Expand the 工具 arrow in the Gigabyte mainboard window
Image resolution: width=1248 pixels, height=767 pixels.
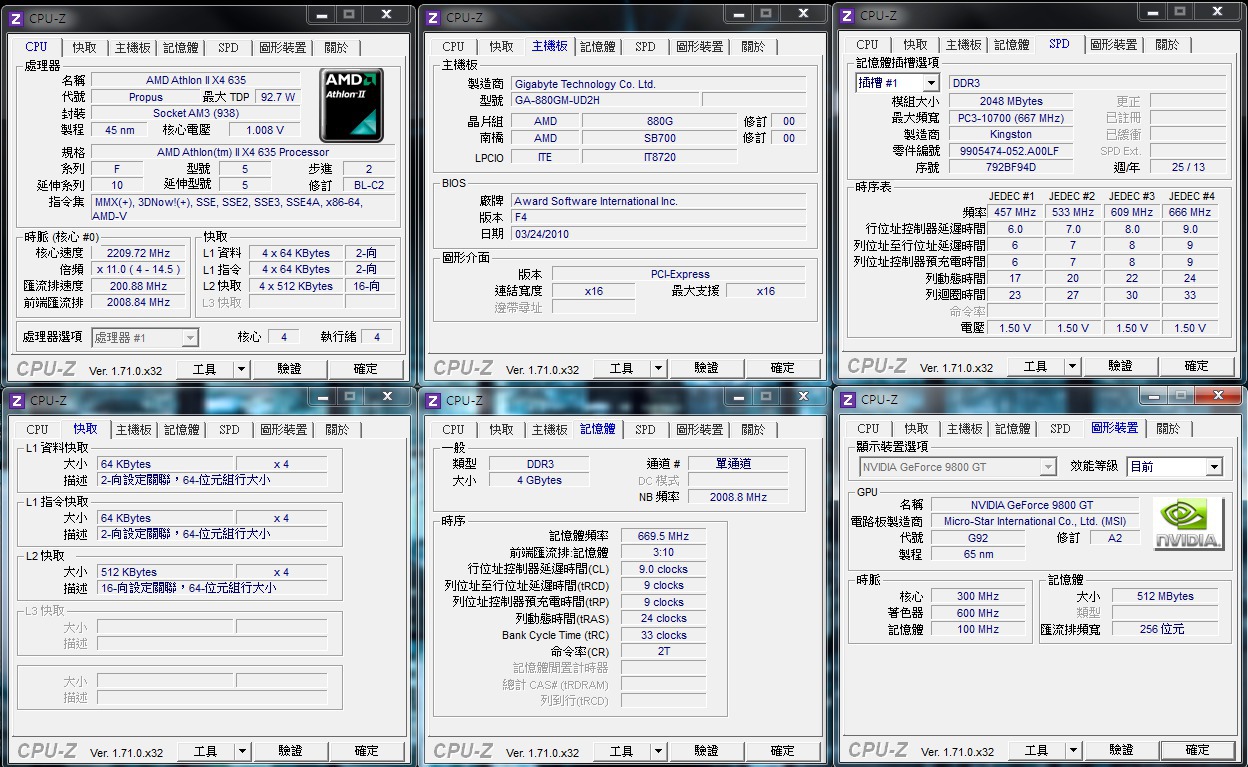coord(657,369)
